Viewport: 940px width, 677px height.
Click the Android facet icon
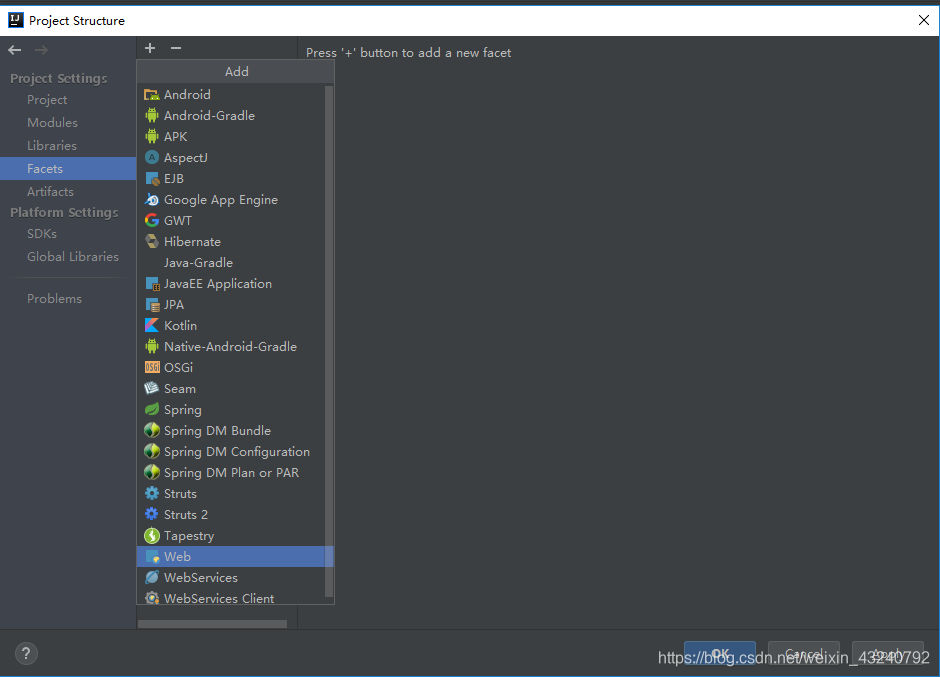[x=152, y=95]
